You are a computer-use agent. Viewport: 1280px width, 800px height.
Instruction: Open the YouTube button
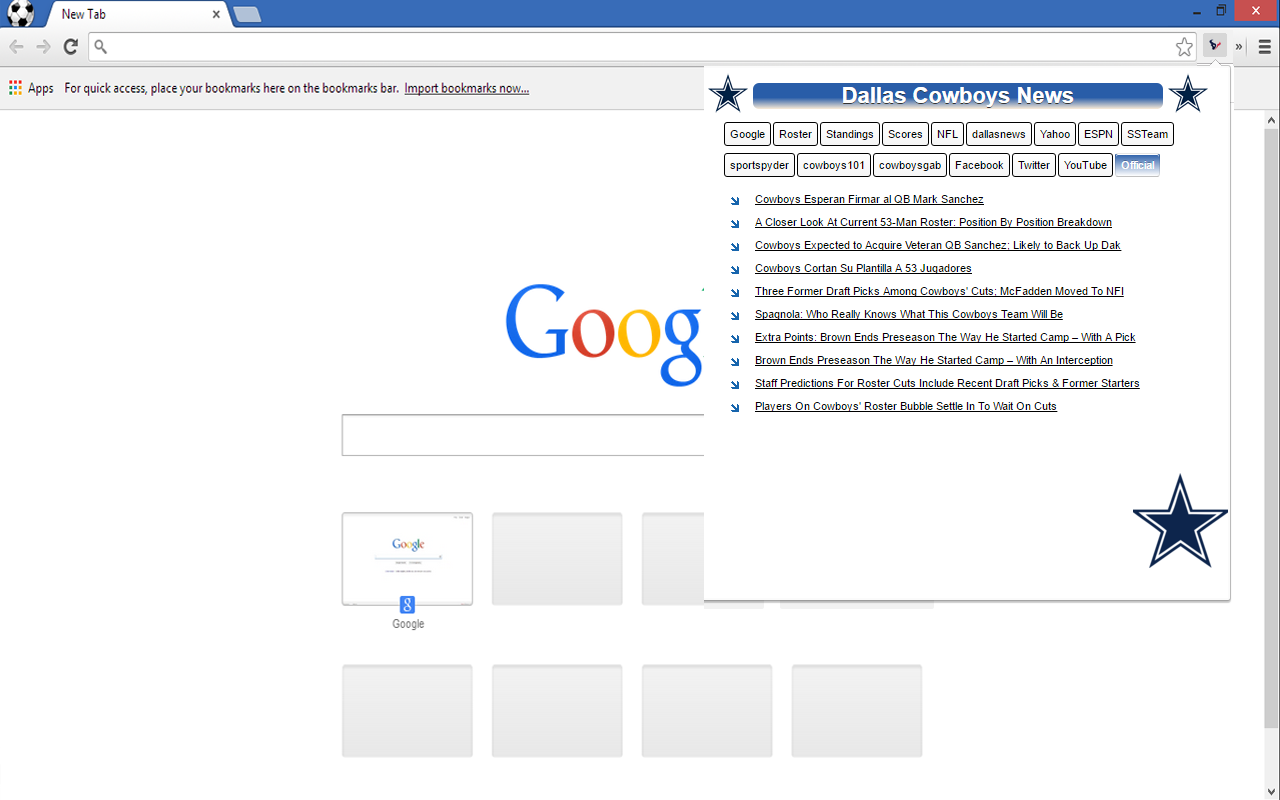pos(1085,165)
